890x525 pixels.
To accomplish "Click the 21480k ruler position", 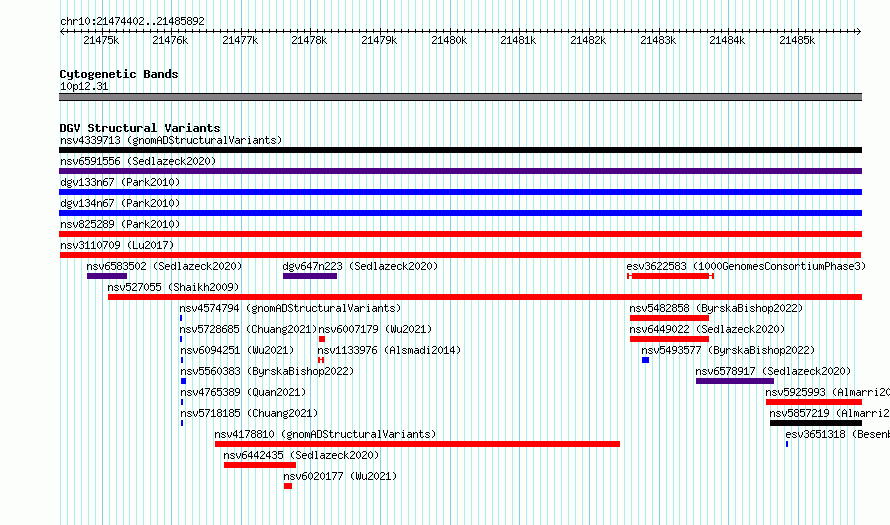I will click(x=449, y=40).
